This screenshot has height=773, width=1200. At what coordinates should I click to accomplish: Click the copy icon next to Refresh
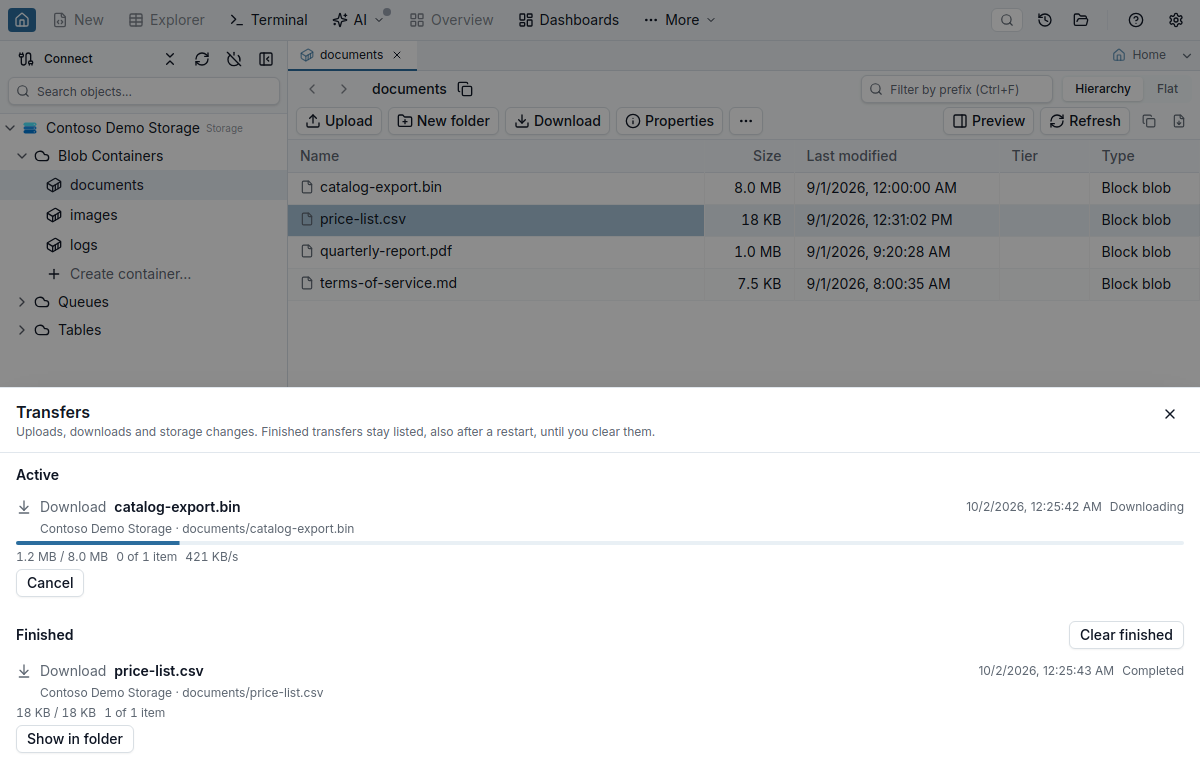[x=1149, y=121]
